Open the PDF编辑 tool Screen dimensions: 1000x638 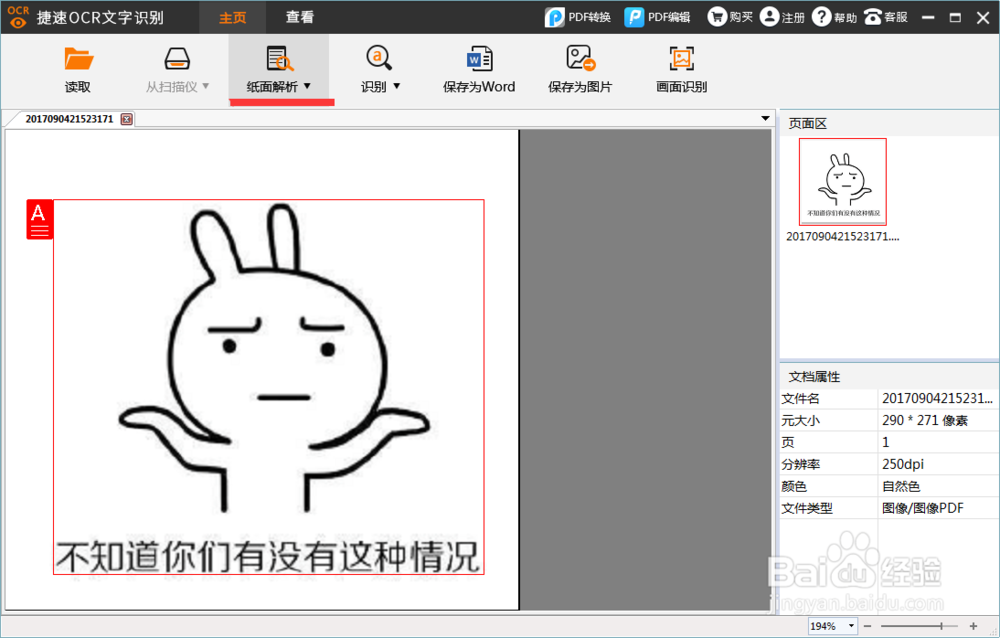coord(657,17)
